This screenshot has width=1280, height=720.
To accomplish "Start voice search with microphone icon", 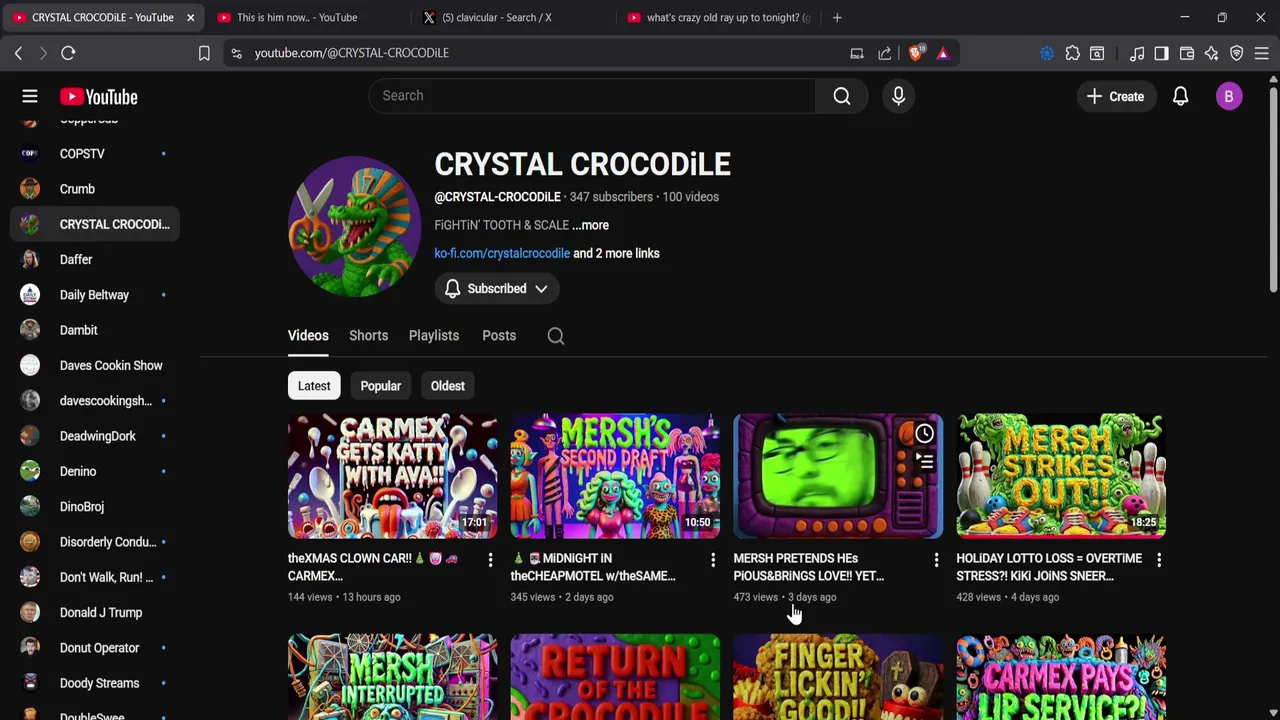I will [898, 96].
